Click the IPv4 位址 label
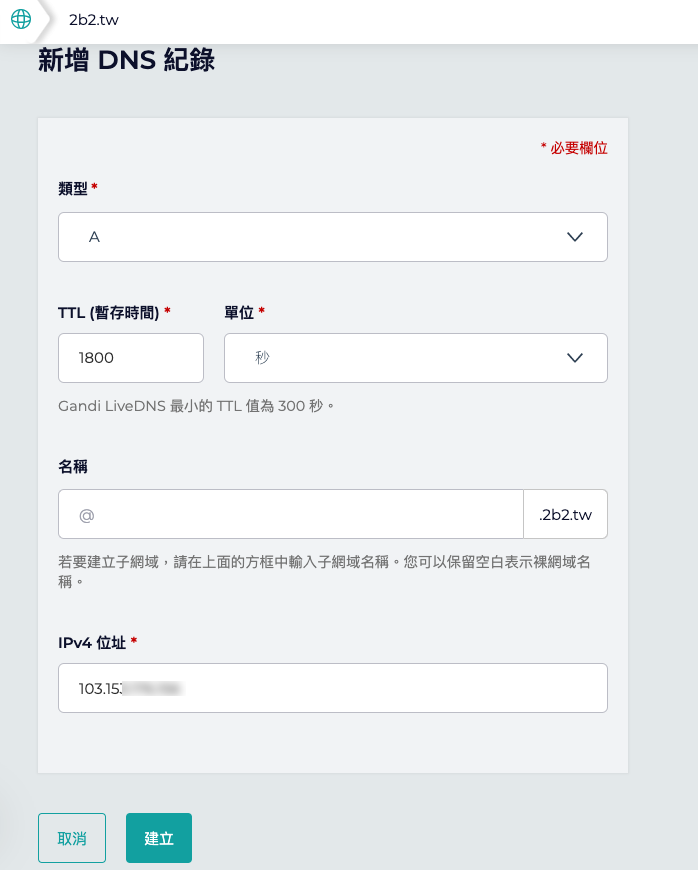 (92, 643)
